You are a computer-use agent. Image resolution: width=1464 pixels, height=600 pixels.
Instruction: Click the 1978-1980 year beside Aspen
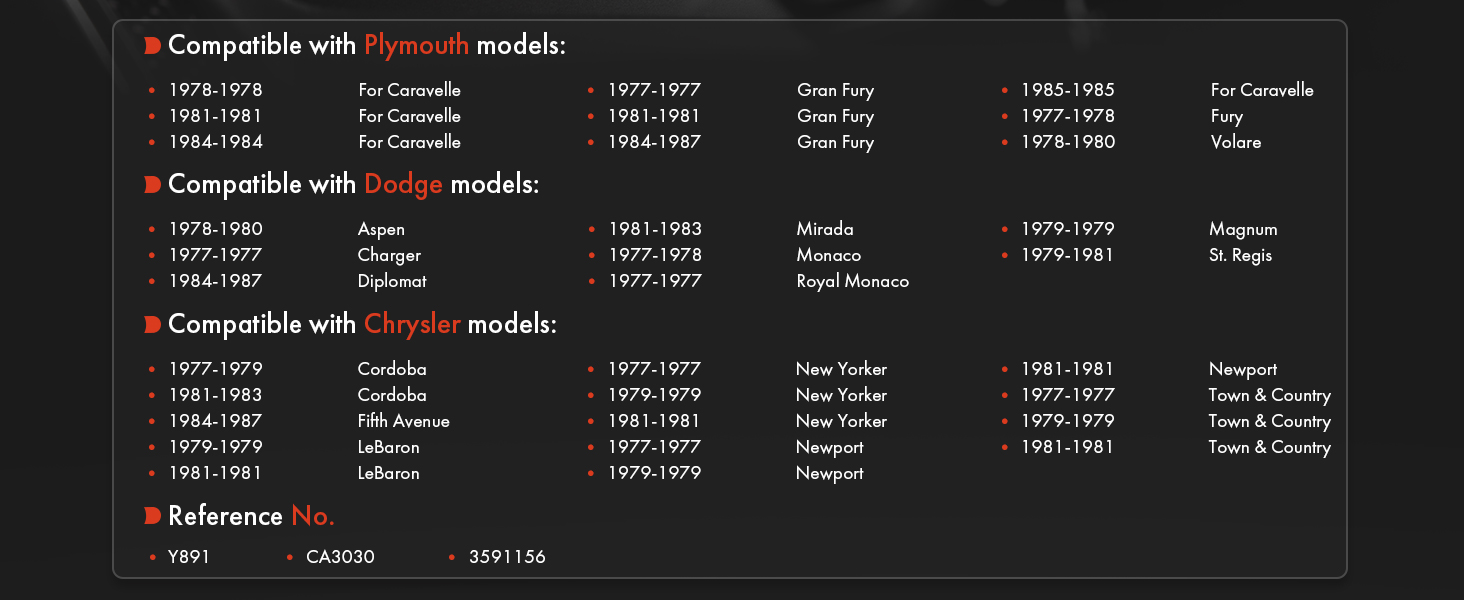tap(215, 229)
